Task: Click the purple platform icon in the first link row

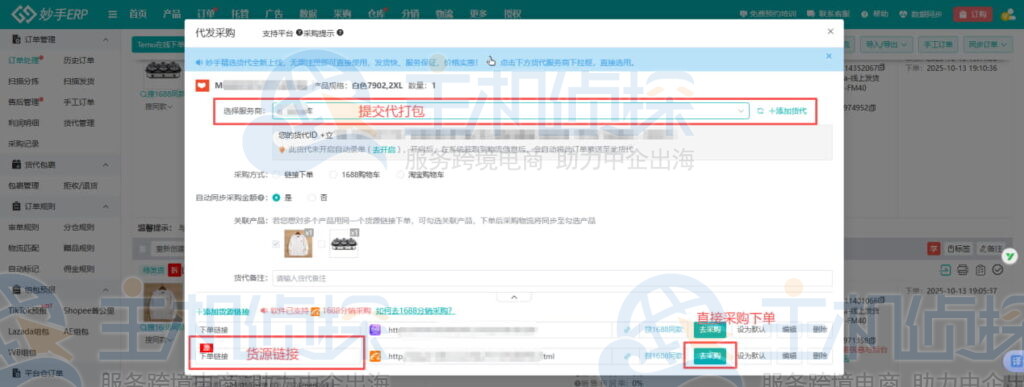Action: click(x=375, y=330)
